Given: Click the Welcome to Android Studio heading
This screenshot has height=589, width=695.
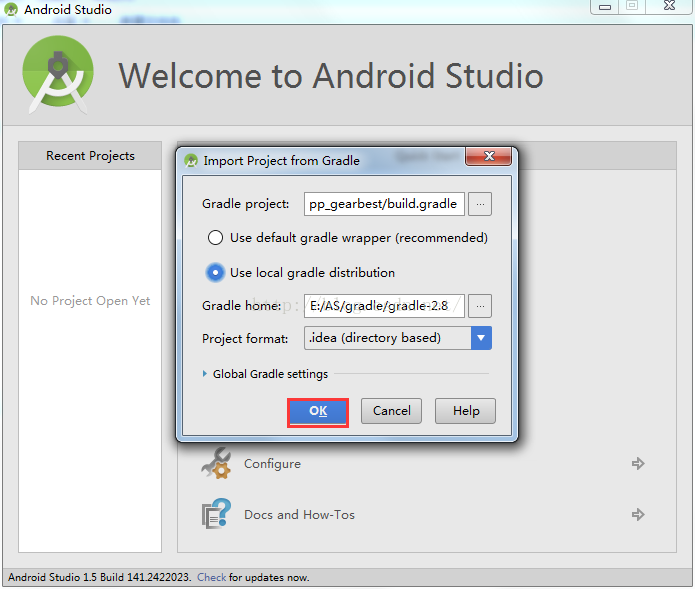Looking at the screenshot, I should click(x=331, y=76).
